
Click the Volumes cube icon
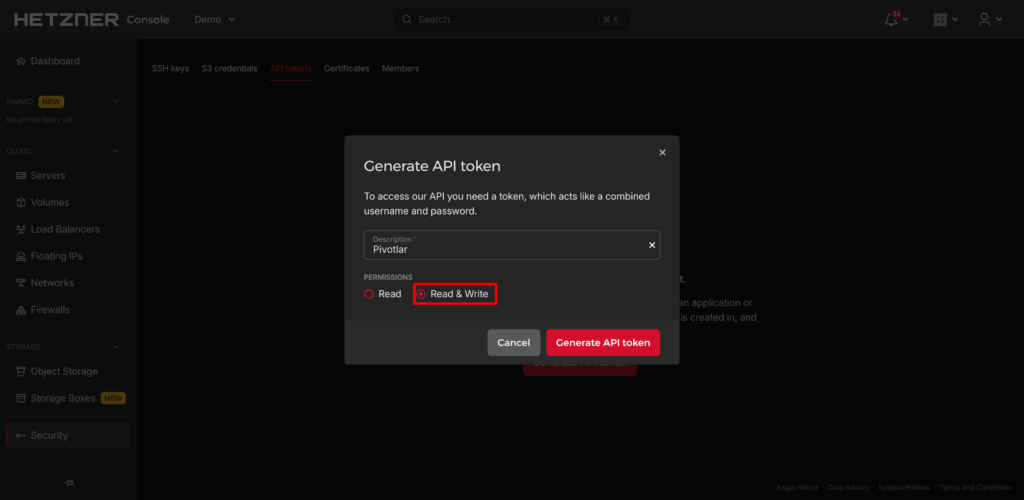[x=21, y=202]
